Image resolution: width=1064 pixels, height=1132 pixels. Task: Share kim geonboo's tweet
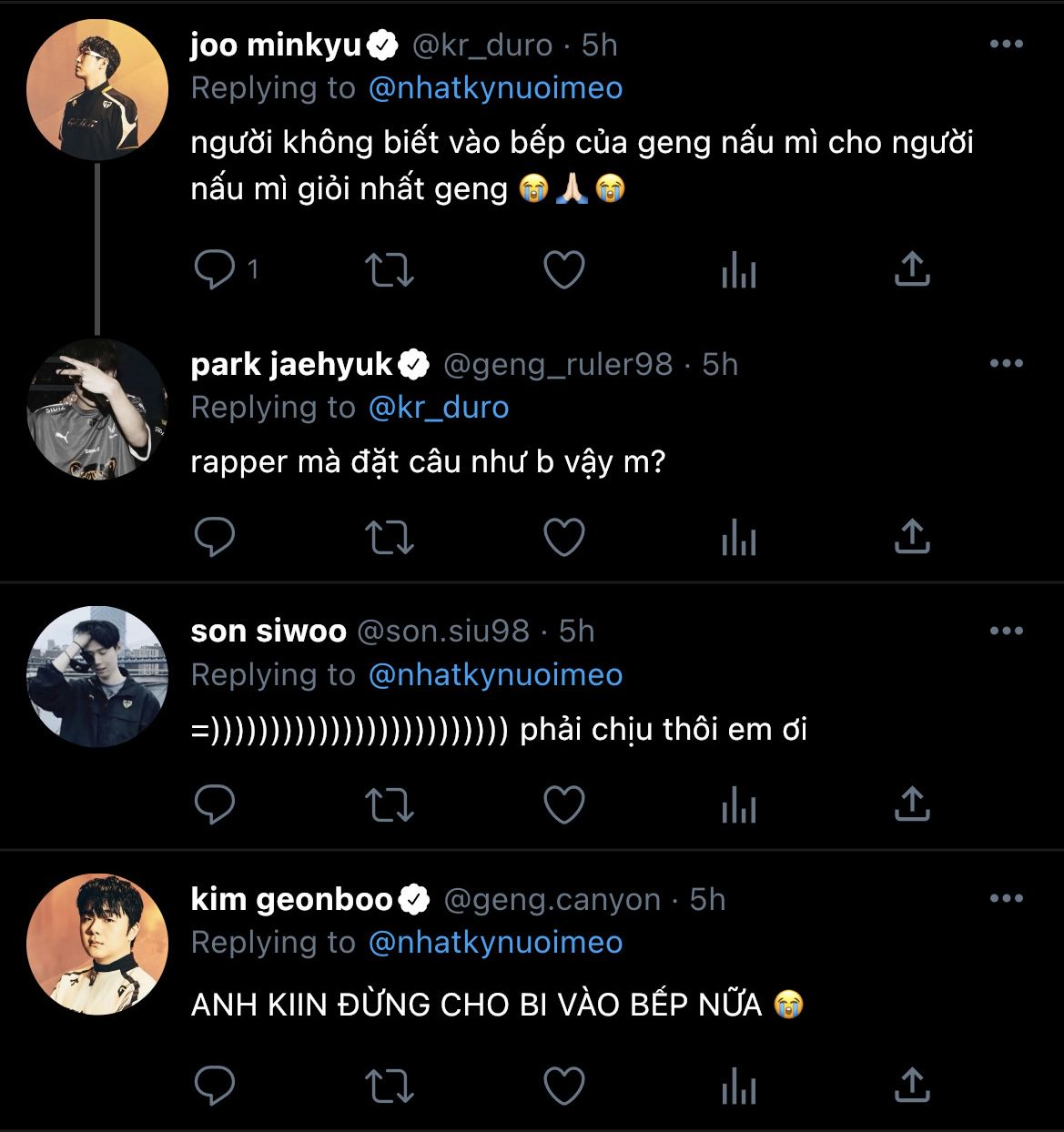click(x=911, y=1085)
